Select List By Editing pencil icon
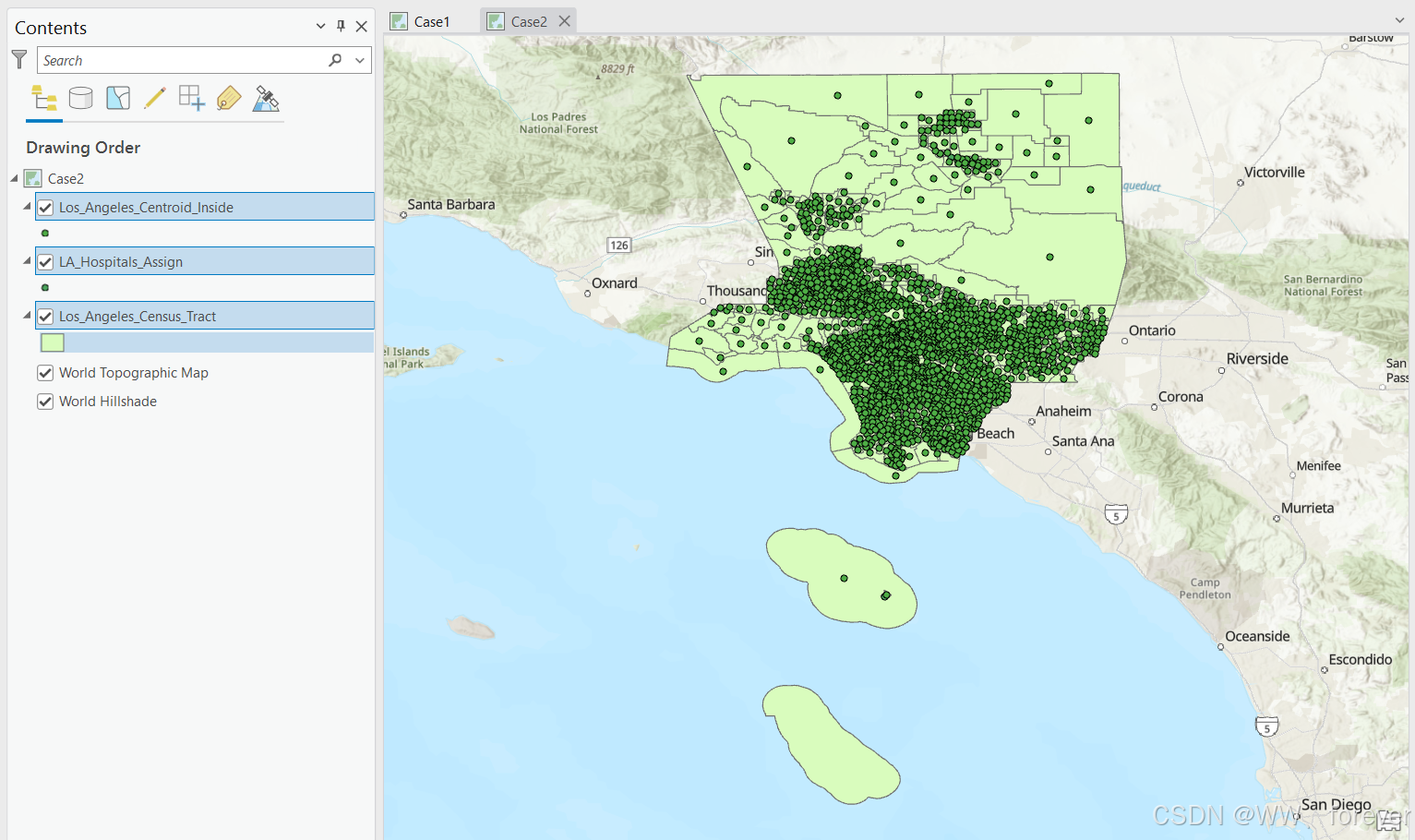Image resolution: width=1415 pixels, height=840 pixels. 155,98
